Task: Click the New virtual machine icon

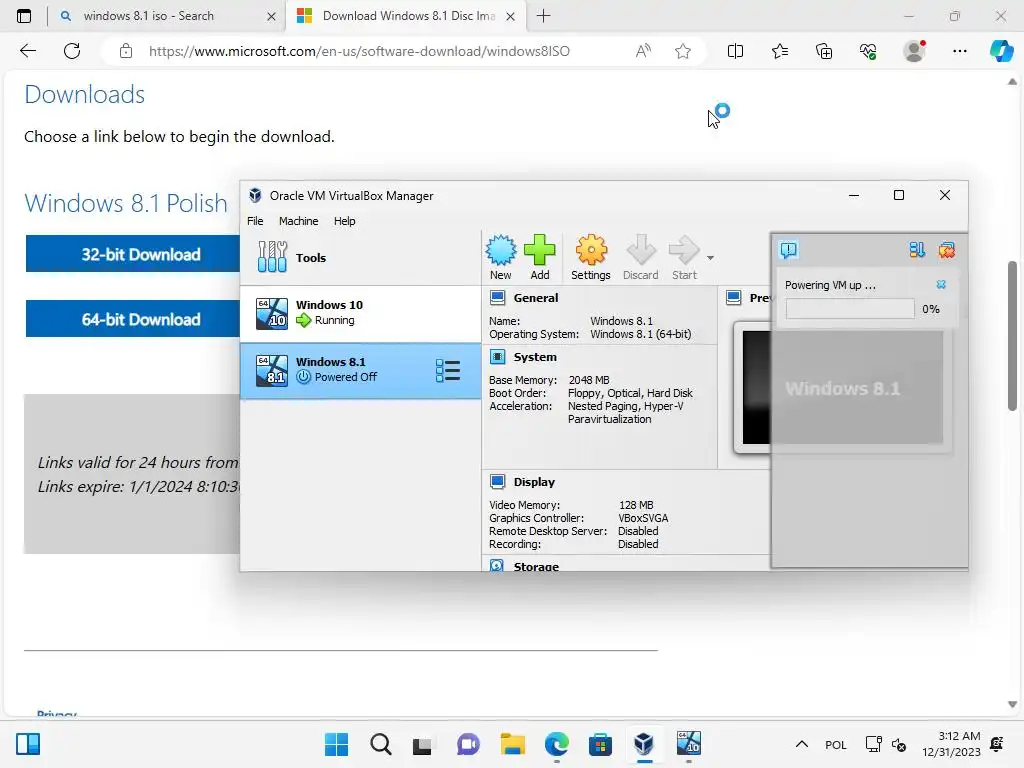Action: (x=500, y=257)
